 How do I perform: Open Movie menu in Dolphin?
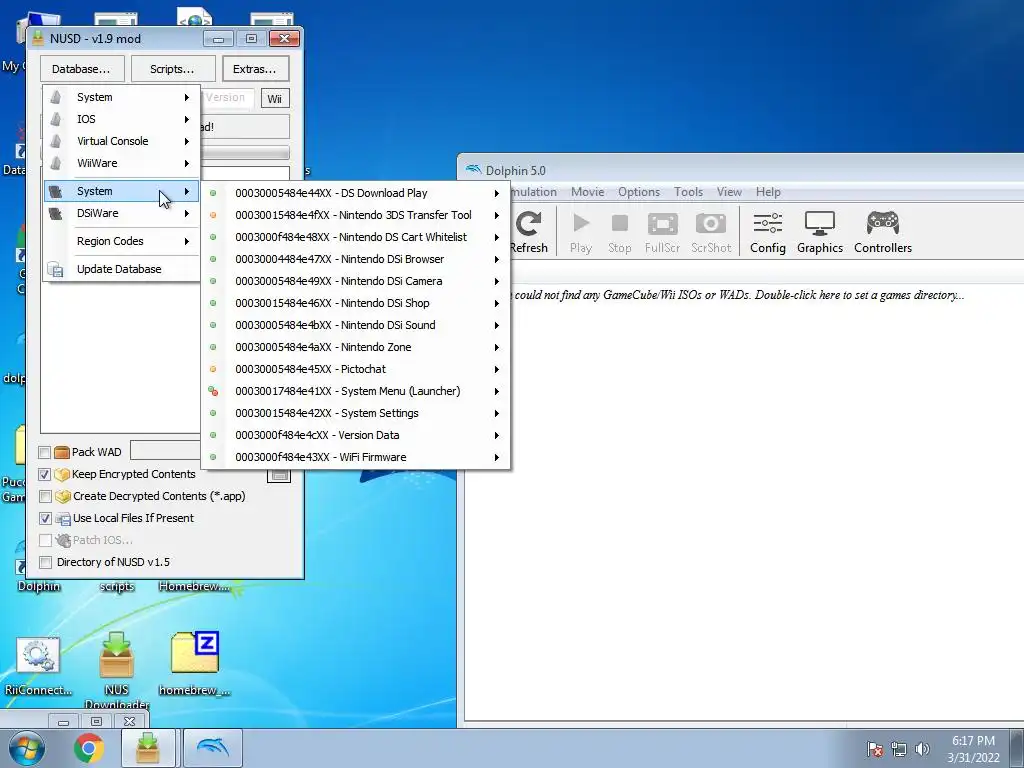[587, 192]
